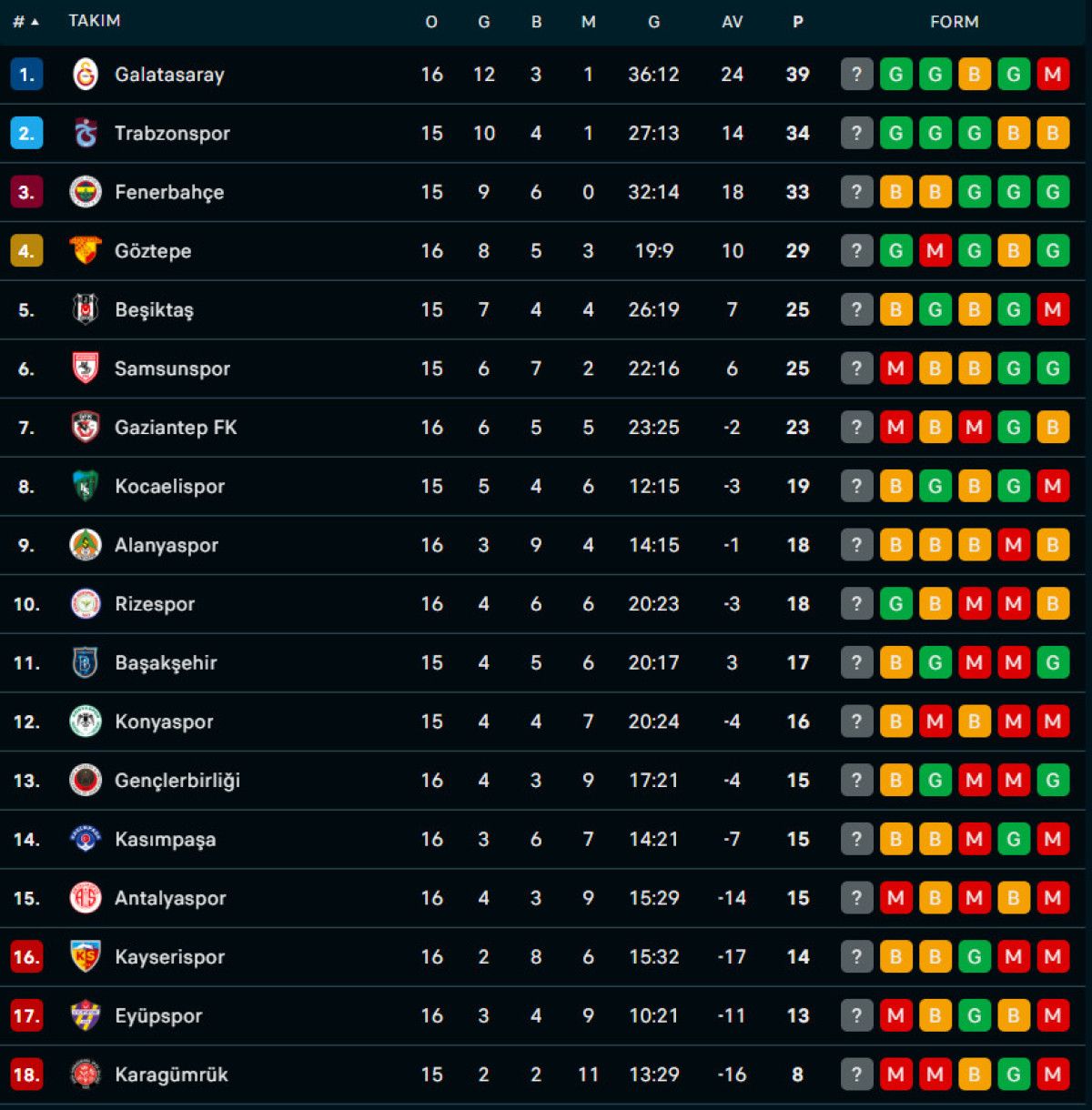
Task: Open the Samsunspor team link
Action: click(x=172, y=368)
